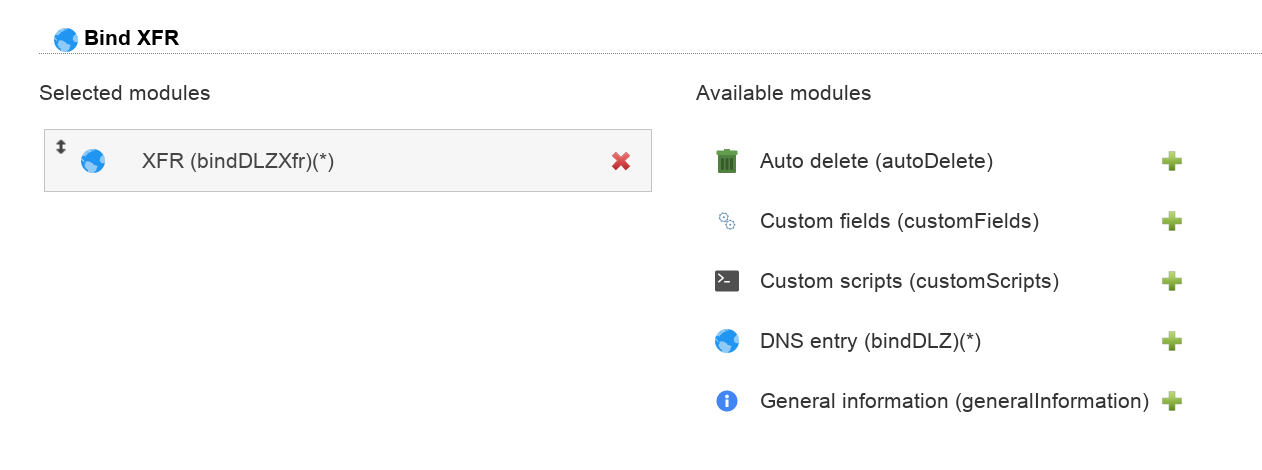Screen dimensions: 1262x470
Task: Click the General information (generalInformation) text
Action: (954, 401)
